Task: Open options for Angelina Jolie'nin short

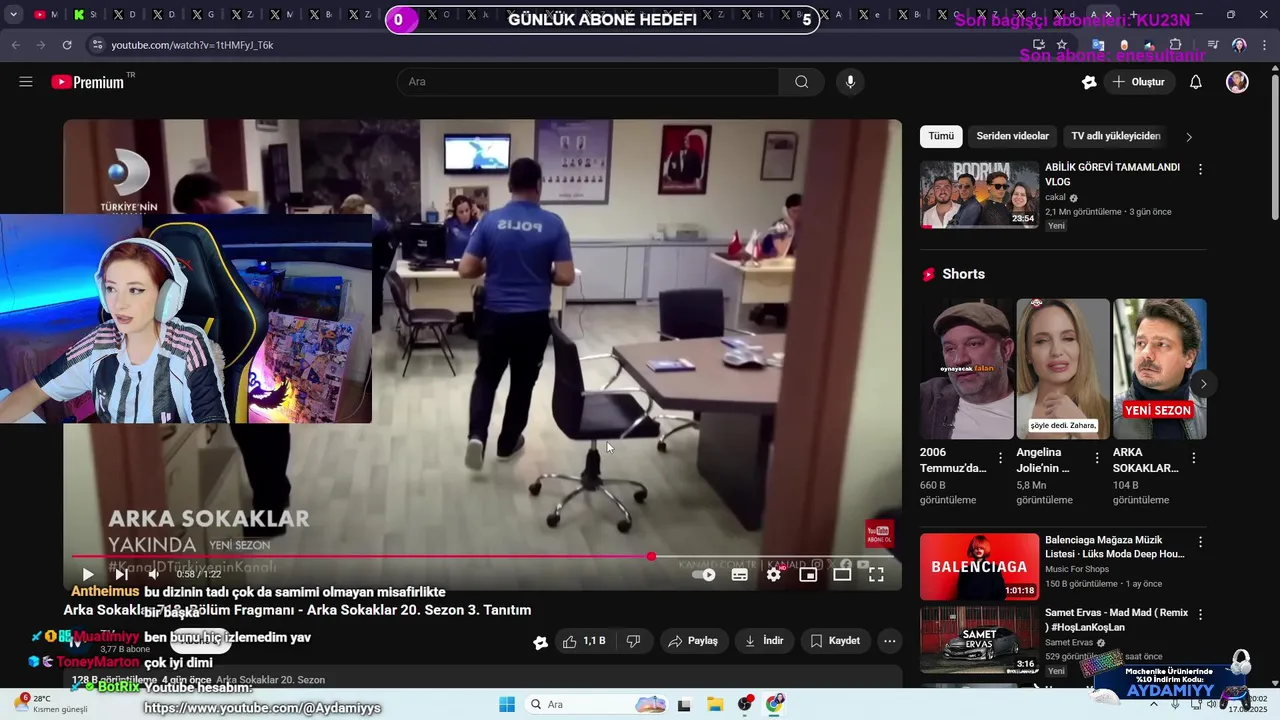Action: 1097,458
